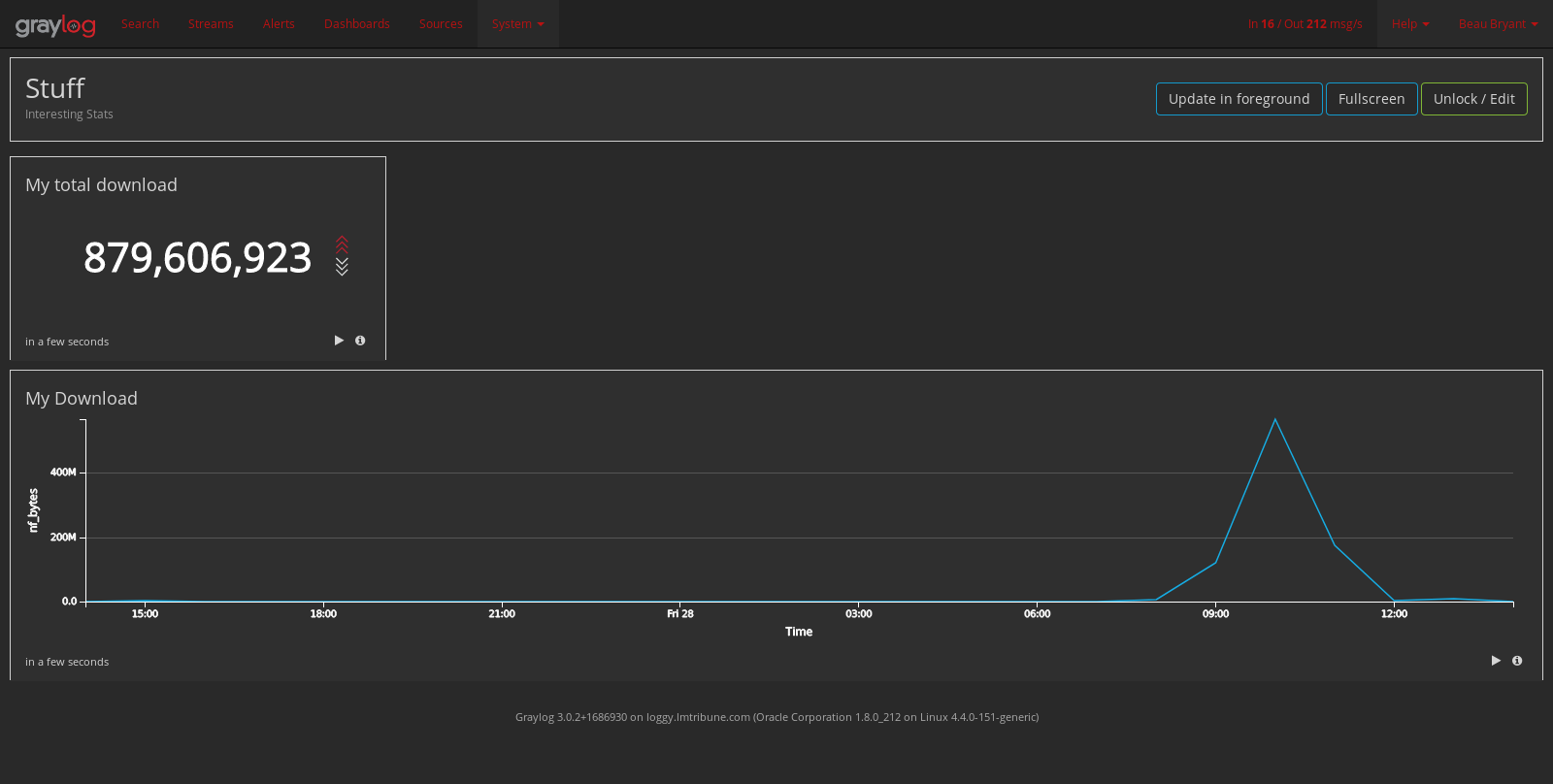Click the 21:00 time axis label
The height and width of the screenshot is (784, 1553).
[502, 614]
